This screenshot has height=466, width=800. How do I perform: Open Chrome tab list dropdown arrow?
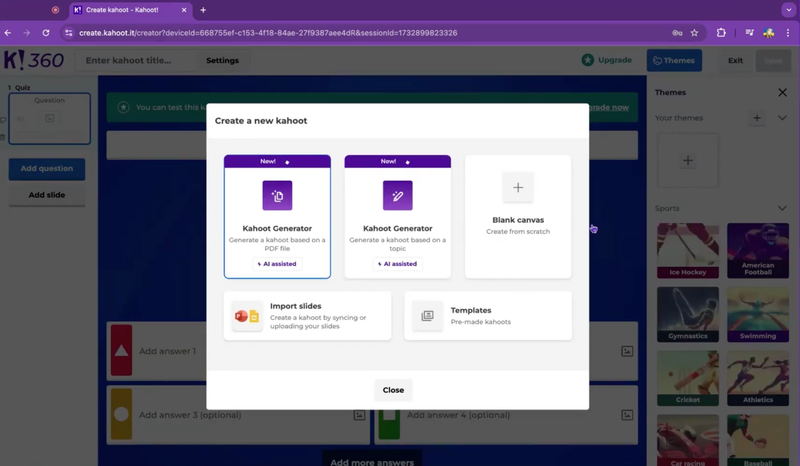tap(789, 10)
